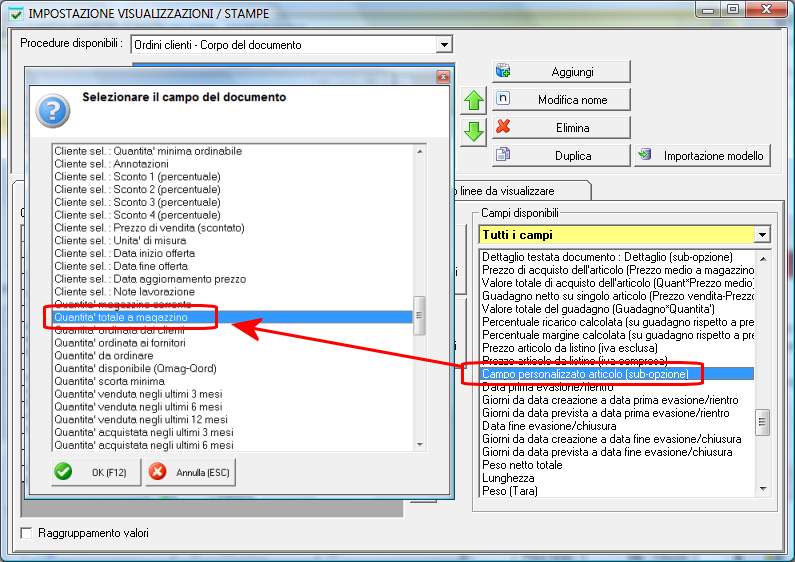Minimize the Impostazione Visualizzazioni window
Screen dimensions: 795x562
tap(709, 10)
